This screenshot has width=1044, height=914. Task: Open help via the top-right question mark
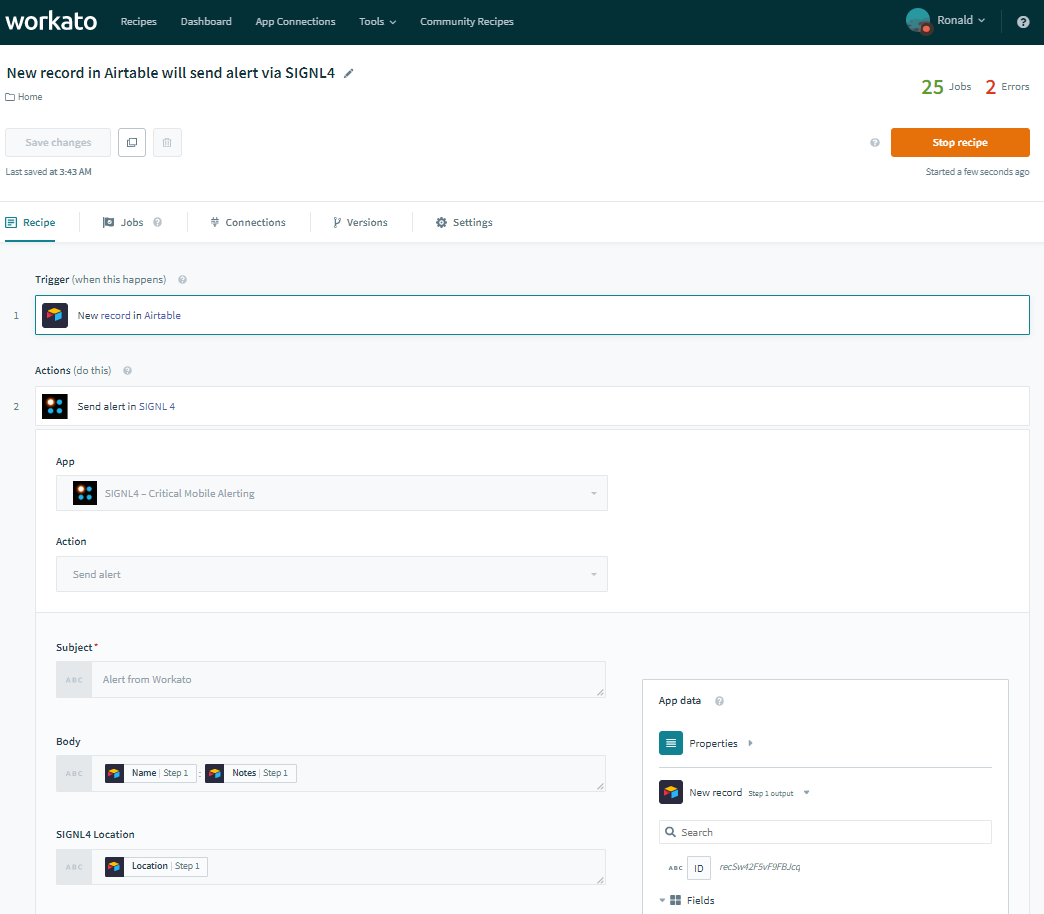(1023, 22)
